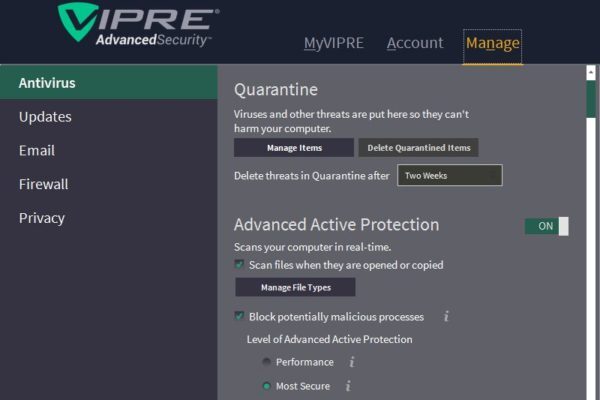Open the Privacy settings section
Screen dimensions: 600x400
pos(109,217)
